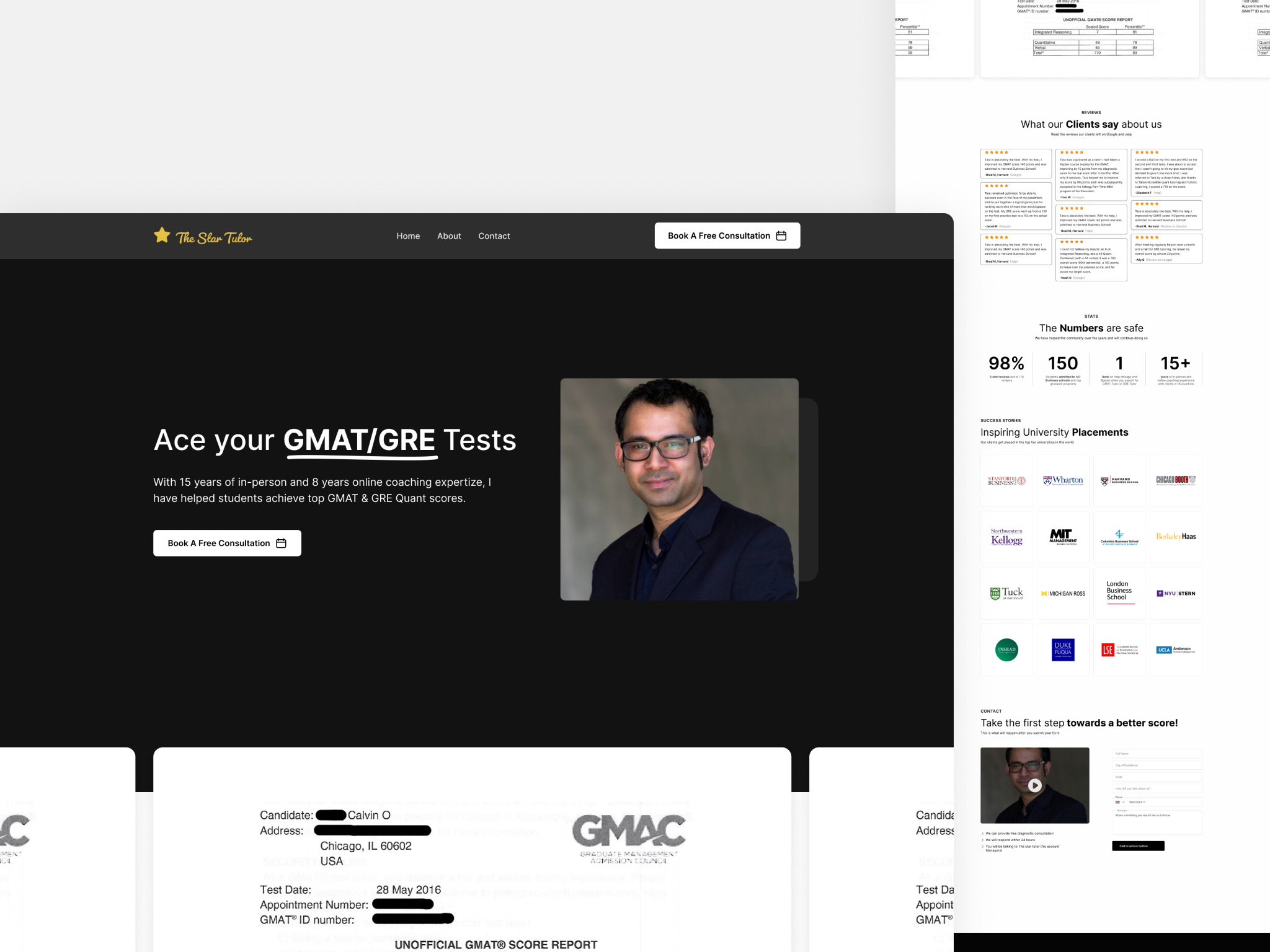Image resolution: width=1270 pixels, height=952 pixels.
Task: Click What our Clients say about us heading
Action: (1091, 125)
